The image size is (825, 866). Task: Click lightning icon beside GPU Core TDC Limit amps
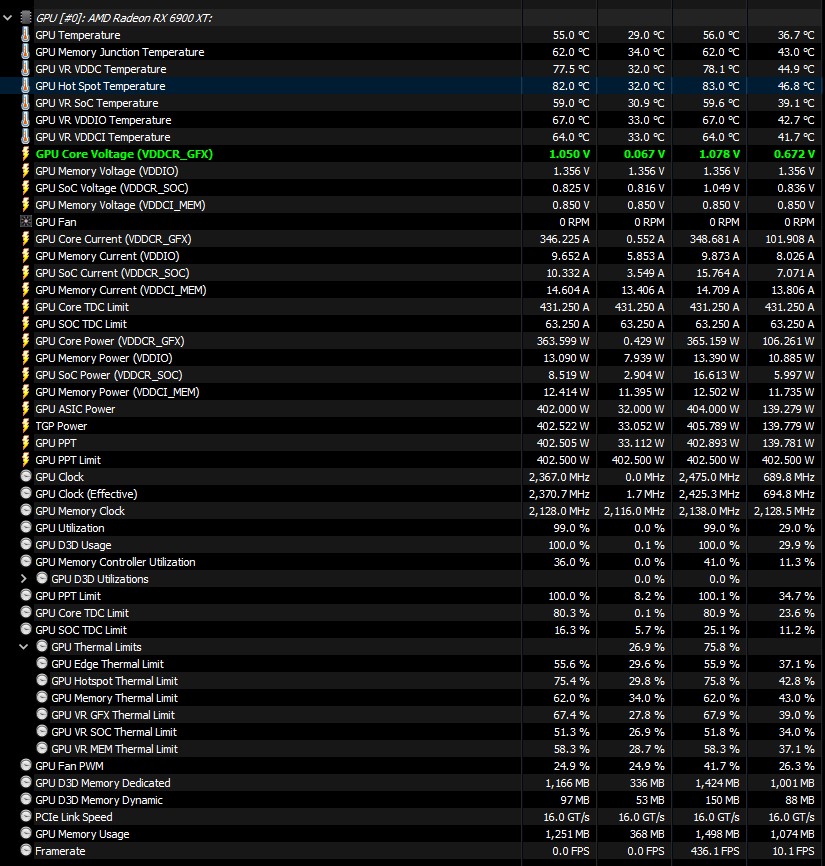[25, 307]
